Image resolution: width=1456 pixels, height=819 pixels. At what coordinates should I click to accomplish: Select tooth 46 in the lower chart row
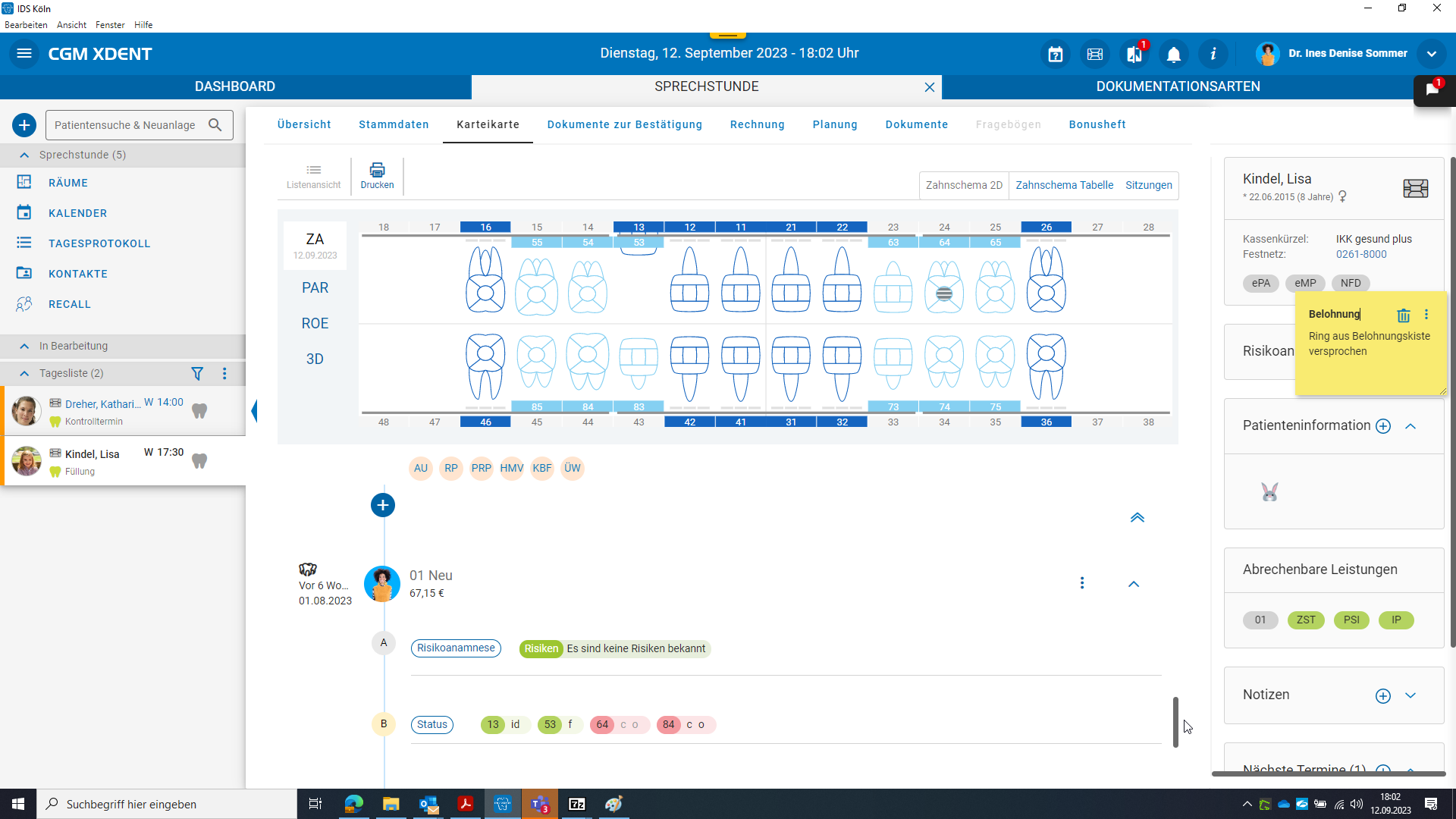(485, 422)
